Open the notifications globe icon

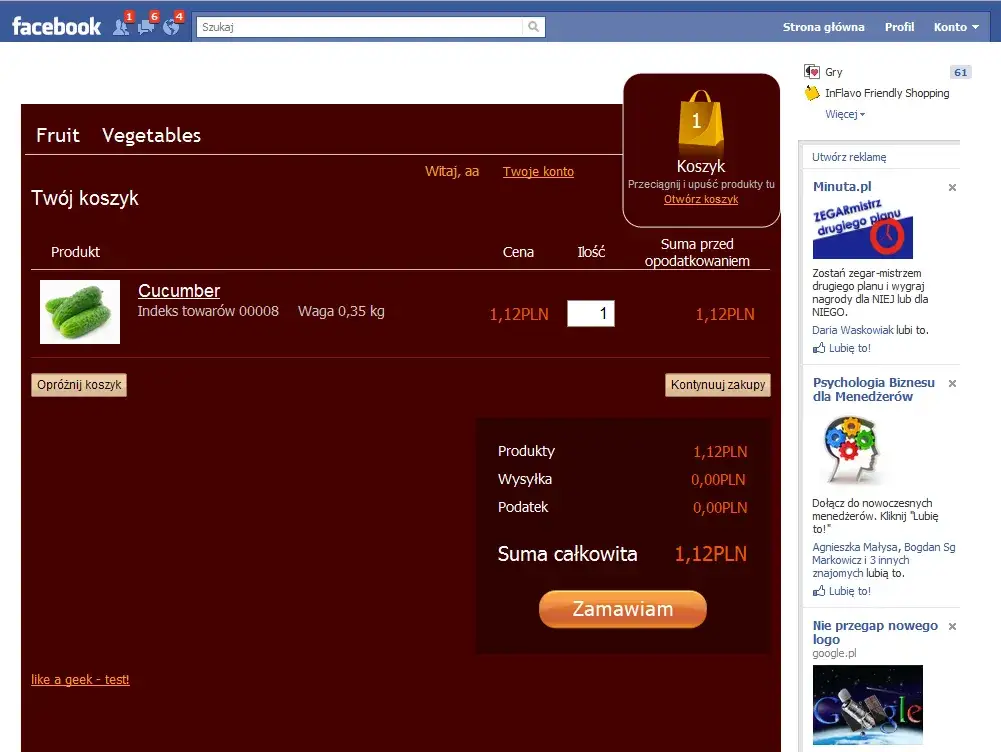tap(171, 27)
